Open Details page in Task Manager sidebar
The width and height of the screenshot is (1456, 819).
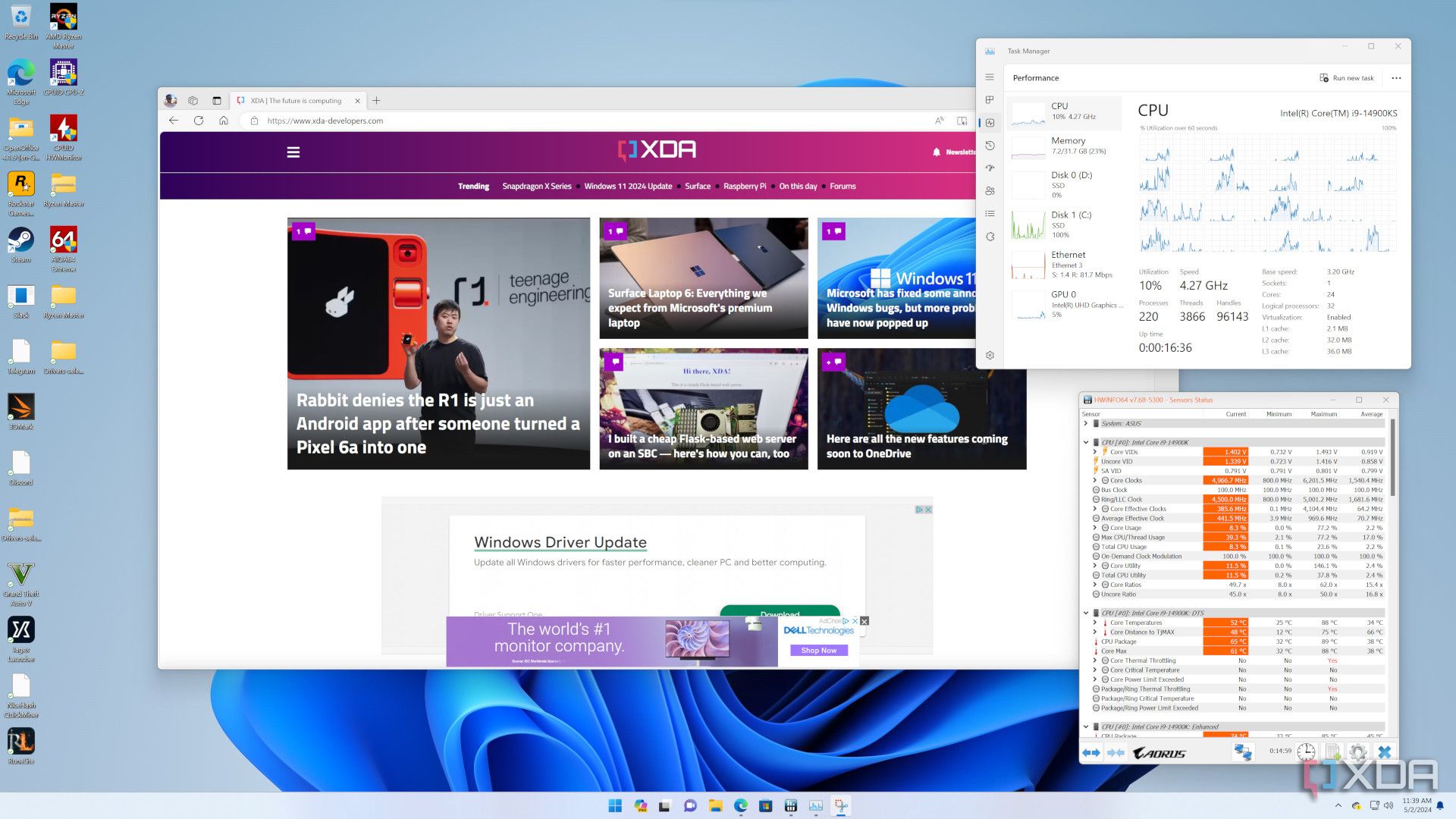990,214
